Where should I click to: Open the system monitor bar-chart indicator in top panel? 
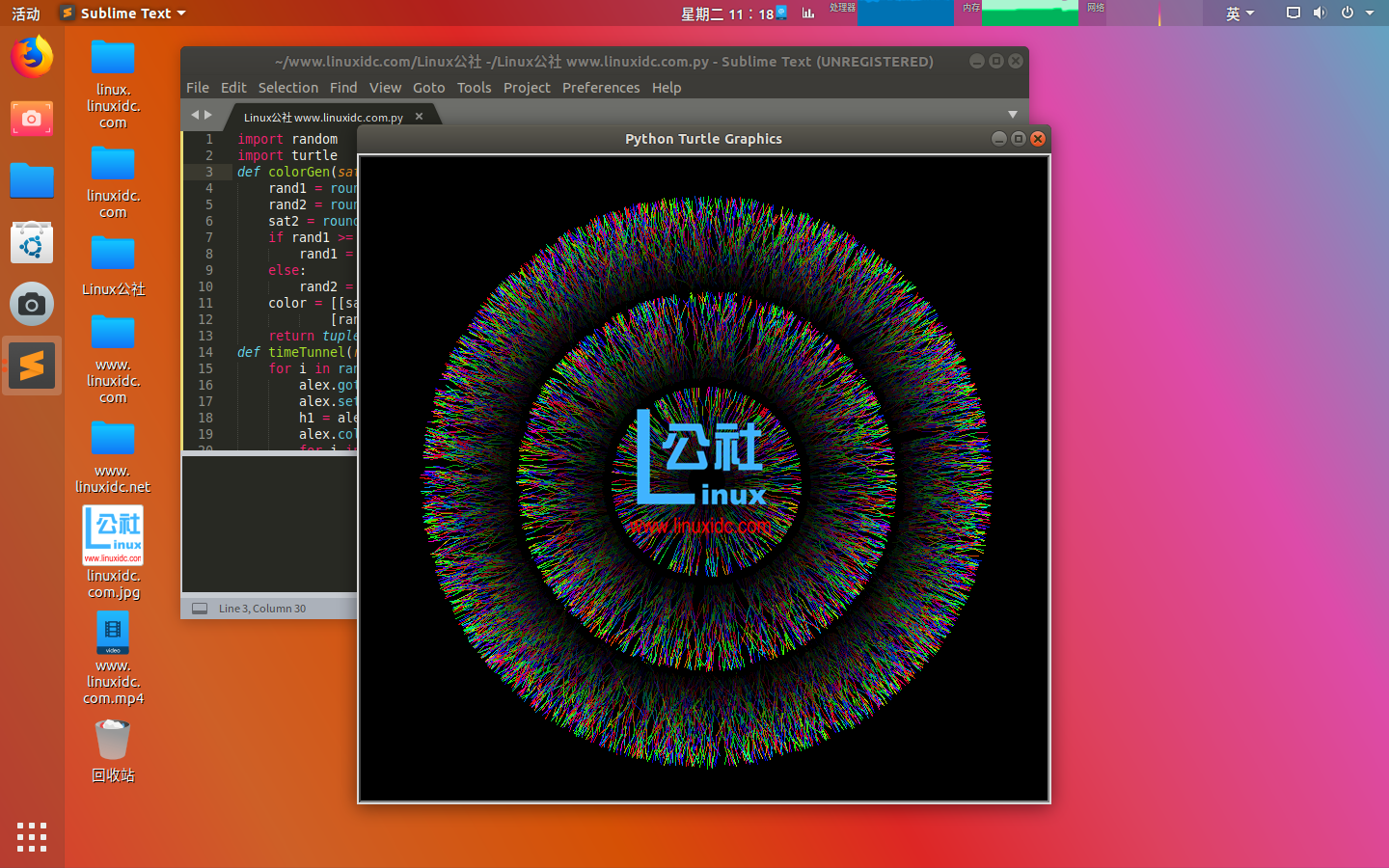click(x=807, y=13)
